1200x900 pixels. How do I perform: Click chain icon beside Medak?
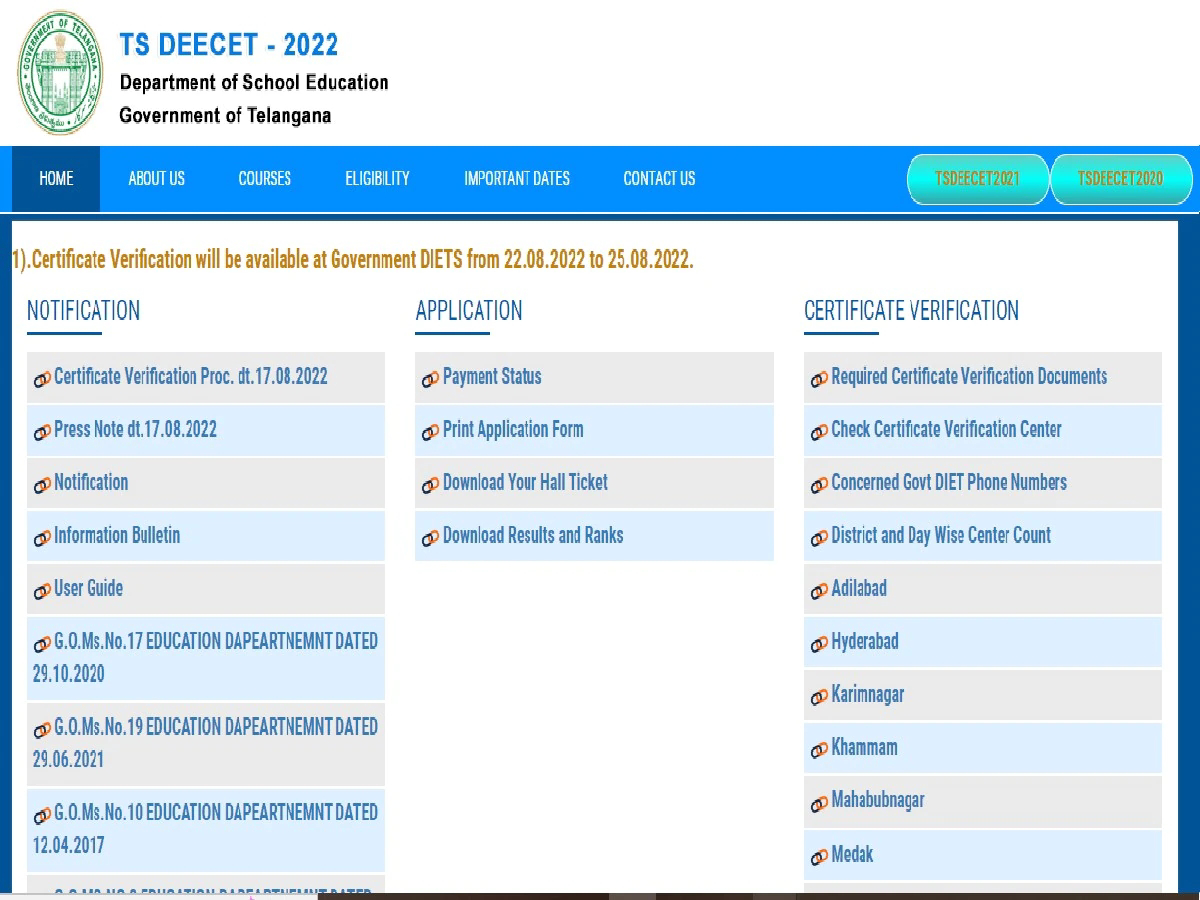(819, 857)
